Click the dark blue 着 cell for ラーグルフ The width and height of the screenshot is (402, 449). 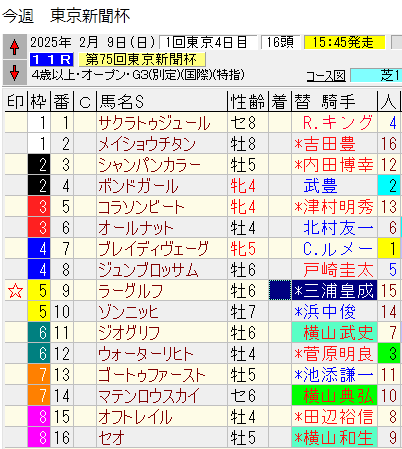click(280, 291)
